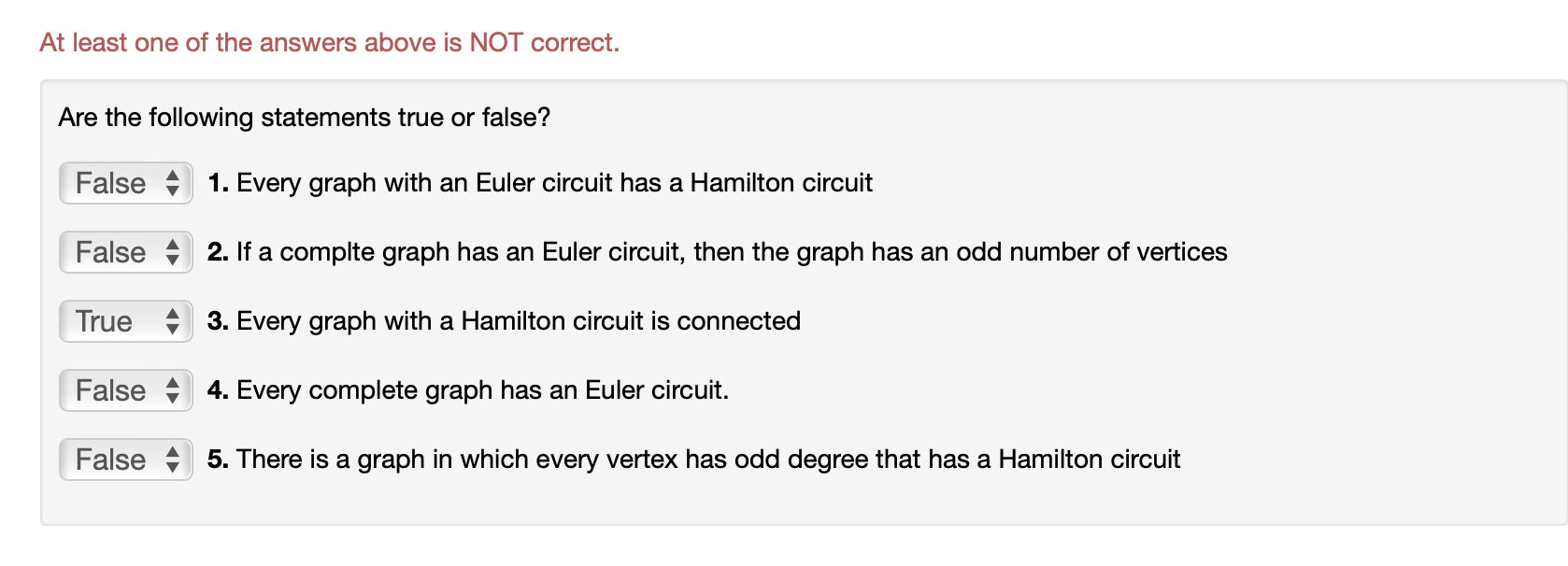Open the answer dropdown for statement 5
The height and width of the screenshot is (566, 1568).
(x=124, y=460)
